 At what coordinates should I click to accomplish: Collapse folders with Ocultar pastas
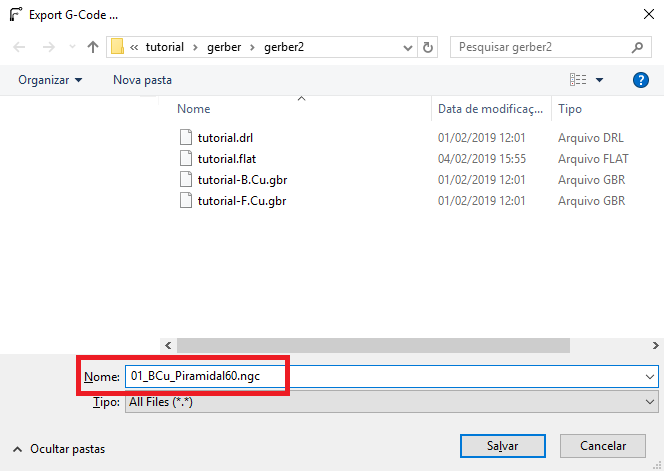(59, 449)
